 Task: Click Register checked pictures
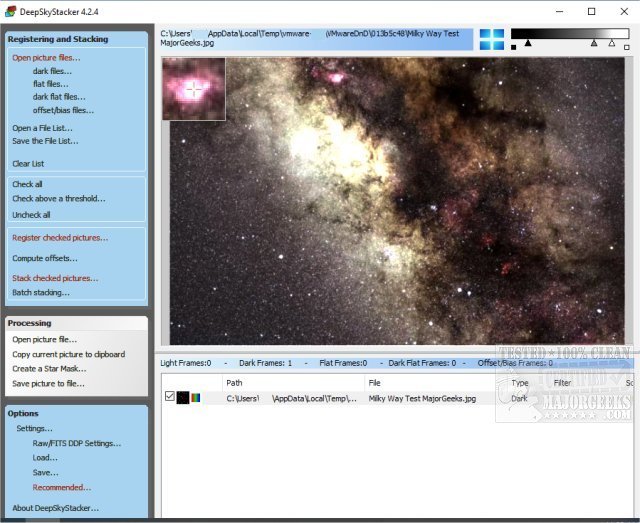60,238
